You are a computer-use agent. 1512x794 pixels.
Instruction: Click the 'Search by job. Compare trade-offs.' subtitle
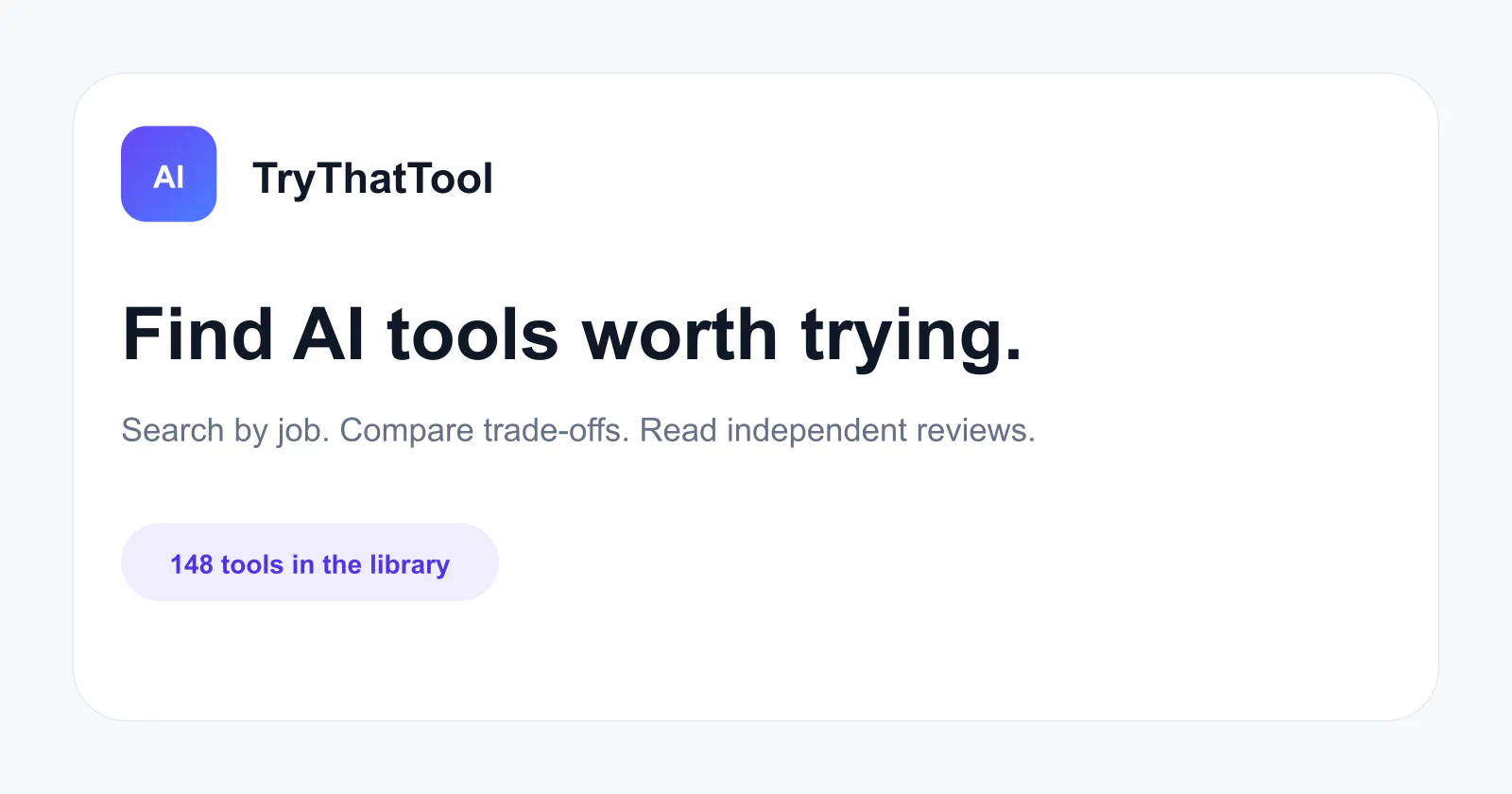click(x=375, y=430)
